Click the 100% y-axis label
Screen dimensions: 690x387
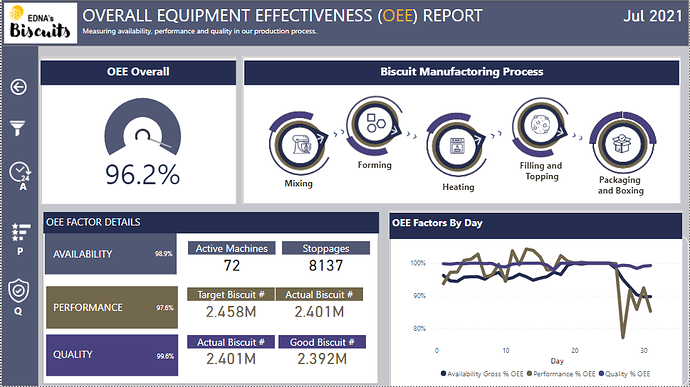click(x=418, y=263)
